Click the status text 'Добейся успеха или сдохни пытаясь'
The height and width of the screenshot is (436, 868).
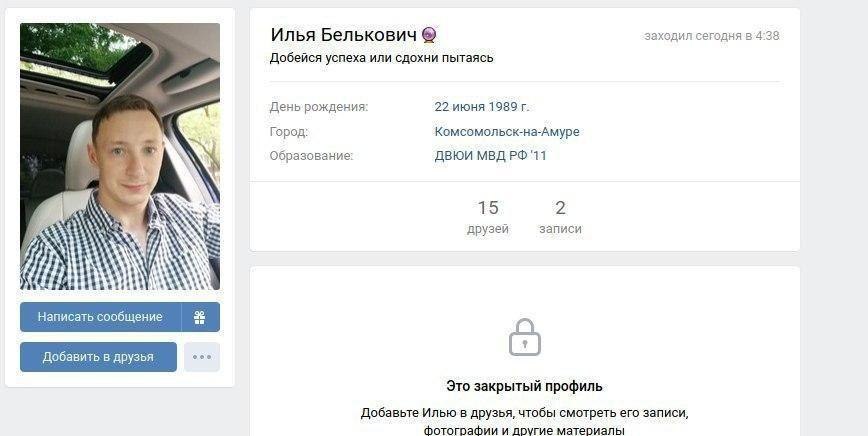click(x=381, y=58)
